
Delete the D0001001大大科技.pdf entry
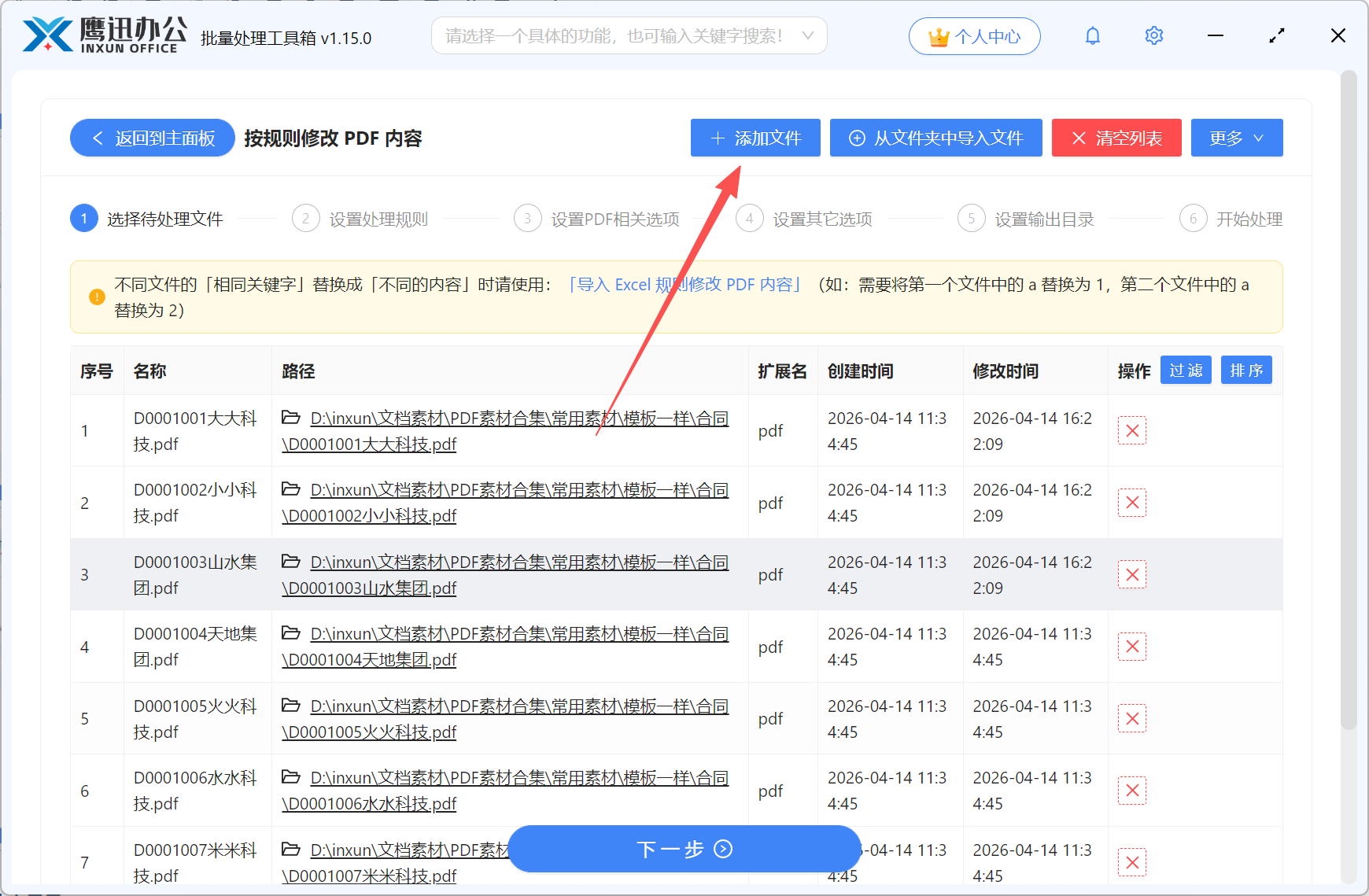click(1132, 430)
